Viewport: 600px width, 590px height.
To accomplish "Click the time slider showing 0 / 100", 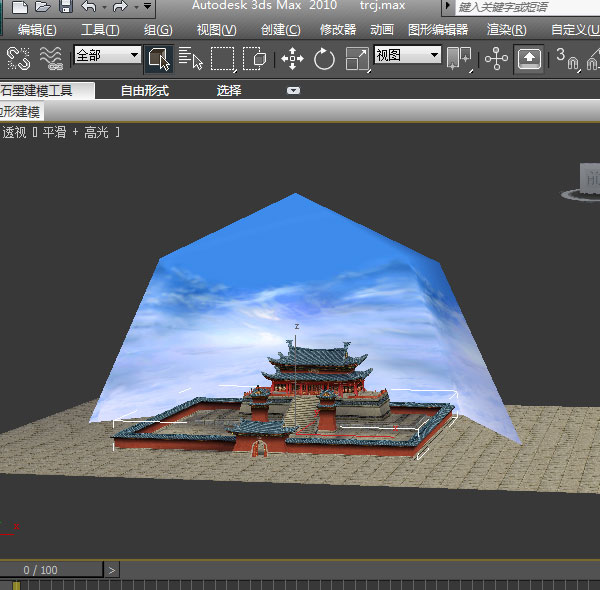I will click(x=51, y=570).
